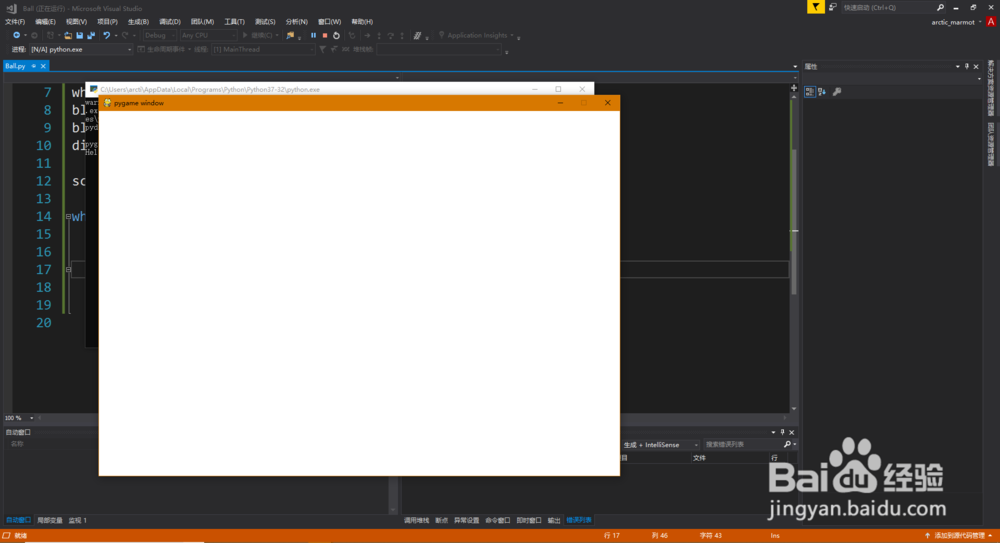The width and height of the screenshot is (1000, 543).
Task: Open the 工具(T) menu
Action: [234, 22]
